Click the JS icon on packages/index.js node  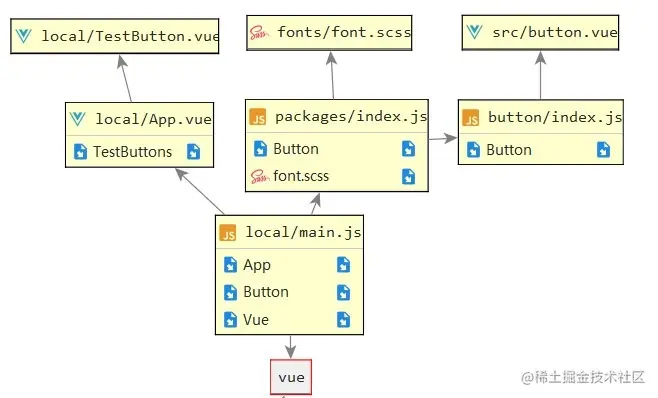(x=258, y=117)
